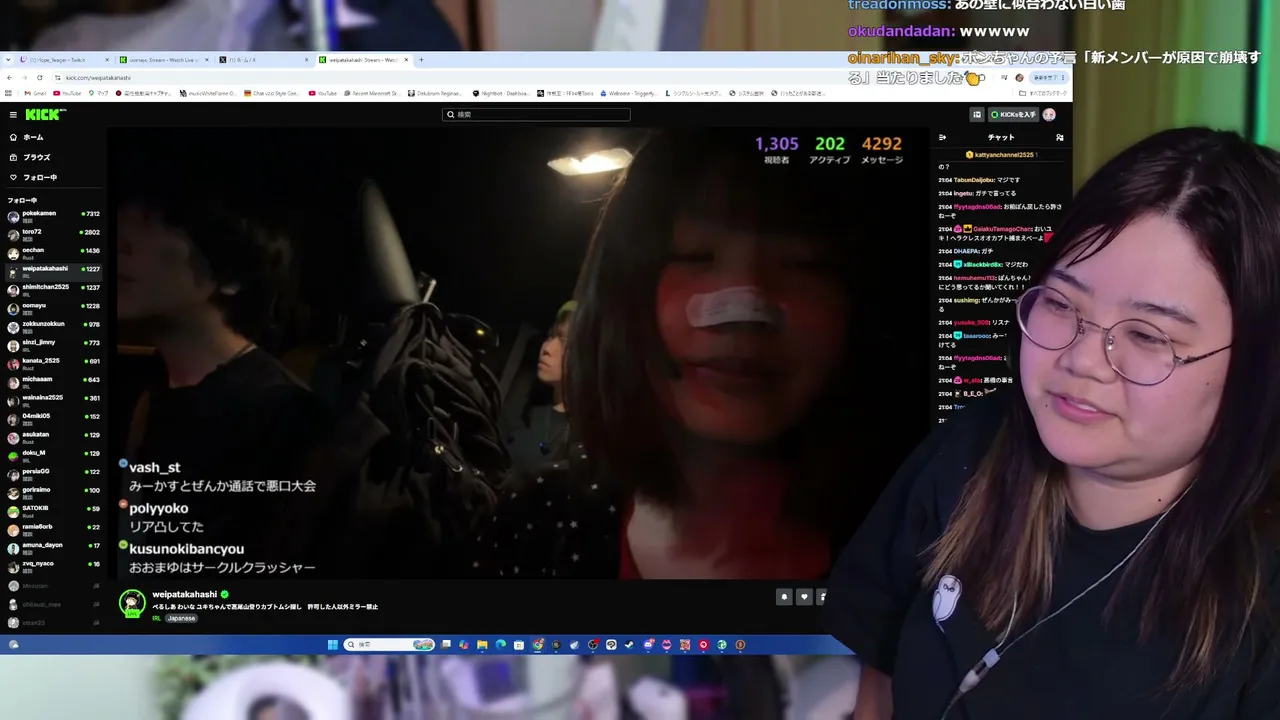Open the Recent Minecraft bookmark
The image size is (1280, 720).
point(371,93)
